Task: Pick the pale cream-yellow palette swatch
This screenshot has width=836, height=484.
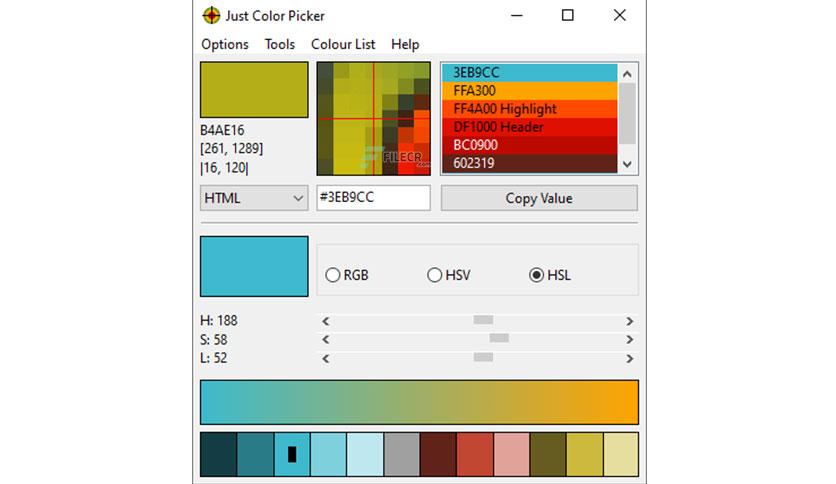Action: pyautogui.click(x=621, y=455)
